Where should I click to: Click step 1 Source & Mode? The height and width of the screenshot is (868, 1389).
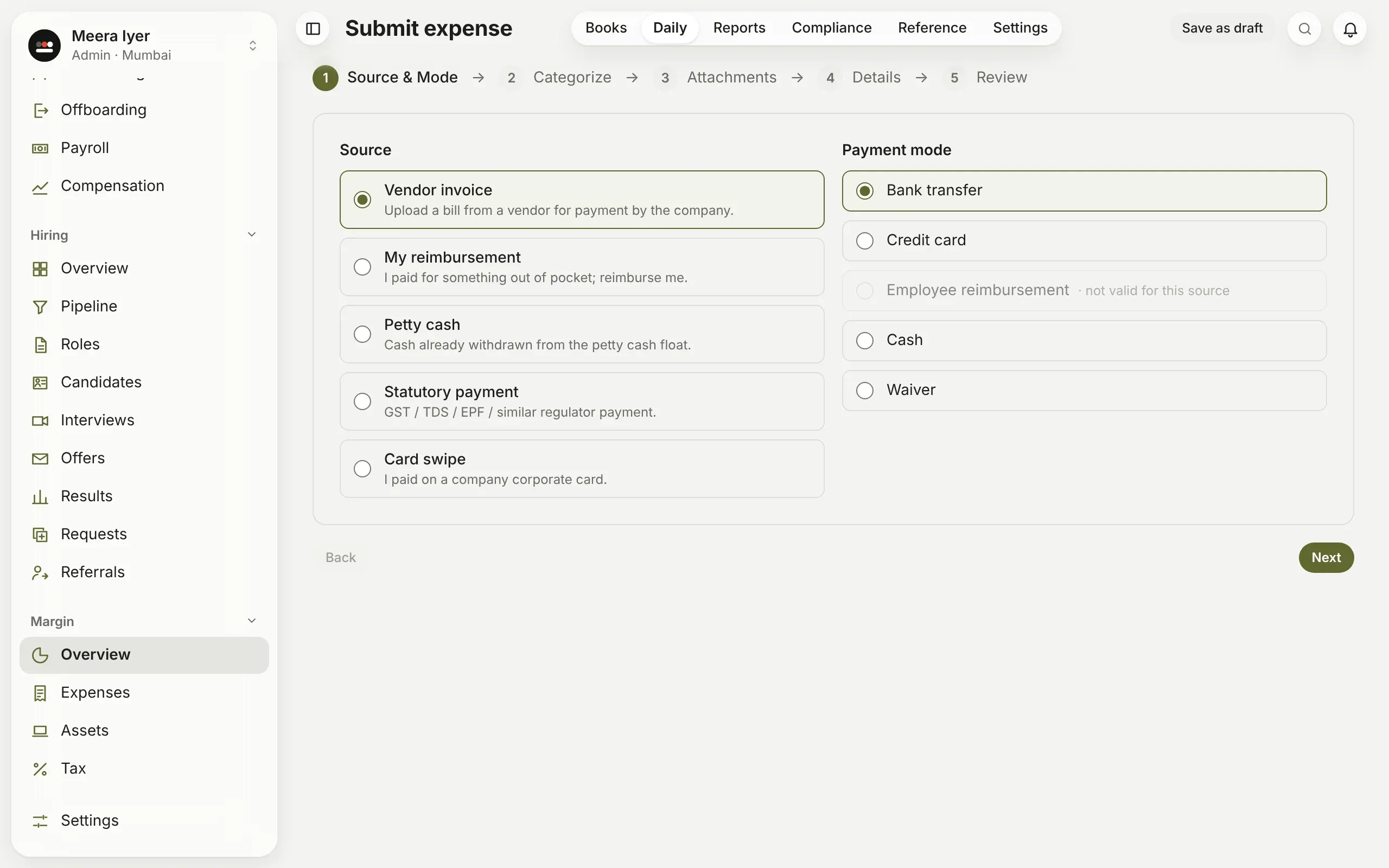[385, 78]
